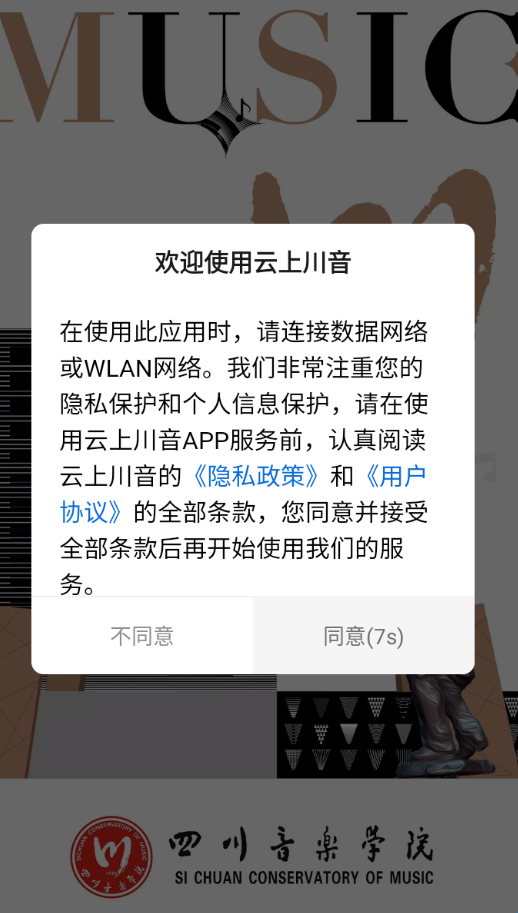
Task: Click the SI CHUAN CONSERVATORY OF MUSIC text
Action: 303,877
